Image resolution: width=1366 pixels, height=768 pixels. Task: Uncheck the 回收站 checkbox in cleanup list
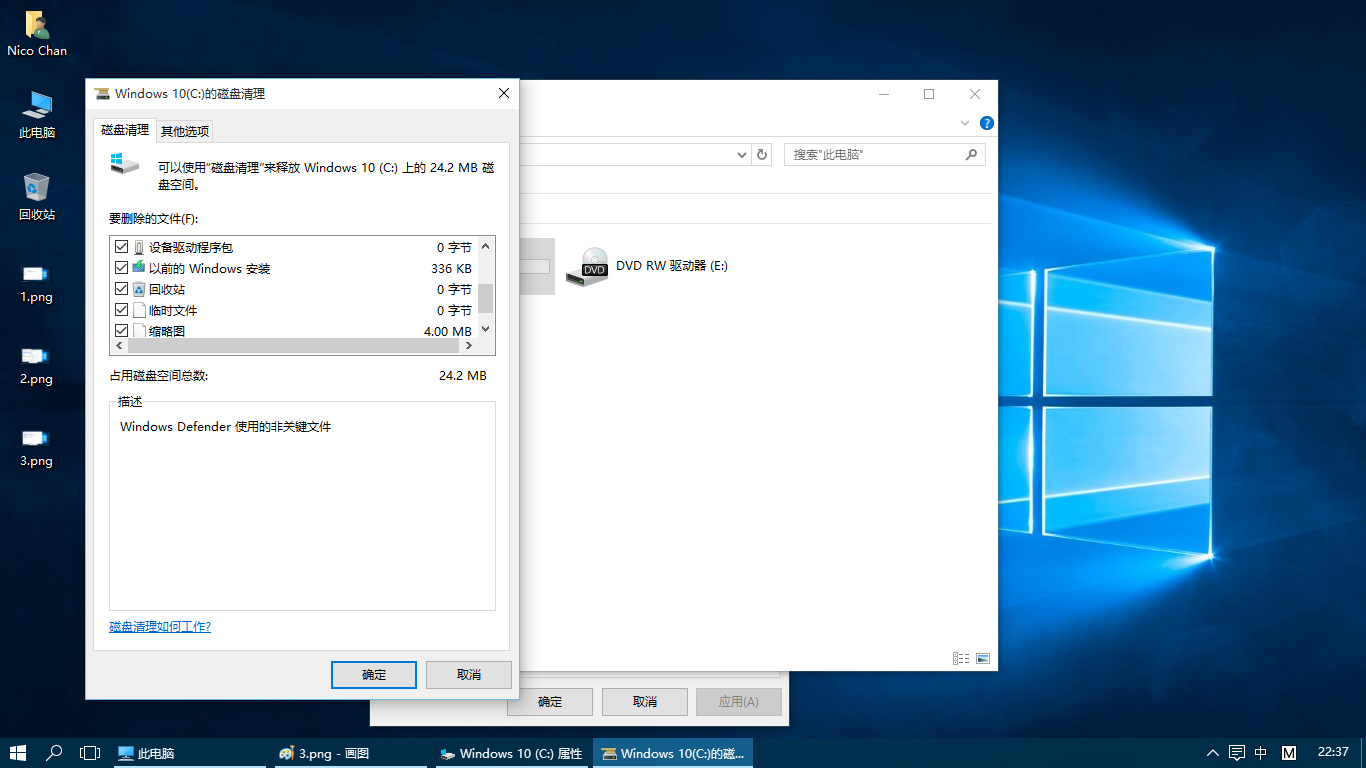(122, 289)
